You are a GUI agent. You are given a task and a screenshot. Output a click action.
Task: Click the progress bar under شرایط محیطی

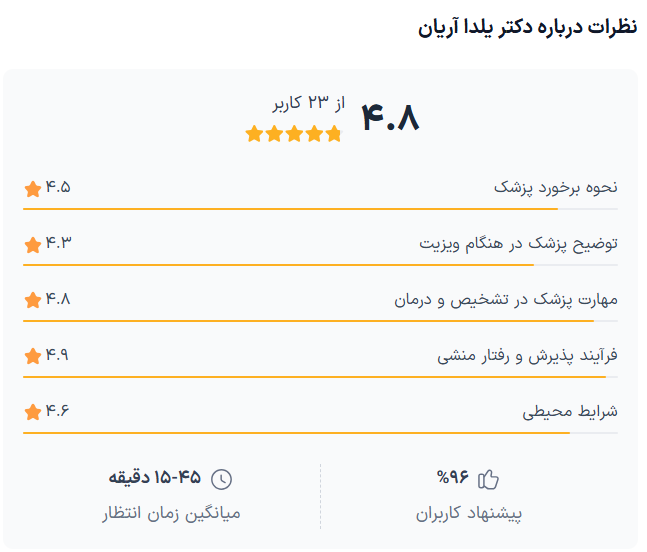320,433
